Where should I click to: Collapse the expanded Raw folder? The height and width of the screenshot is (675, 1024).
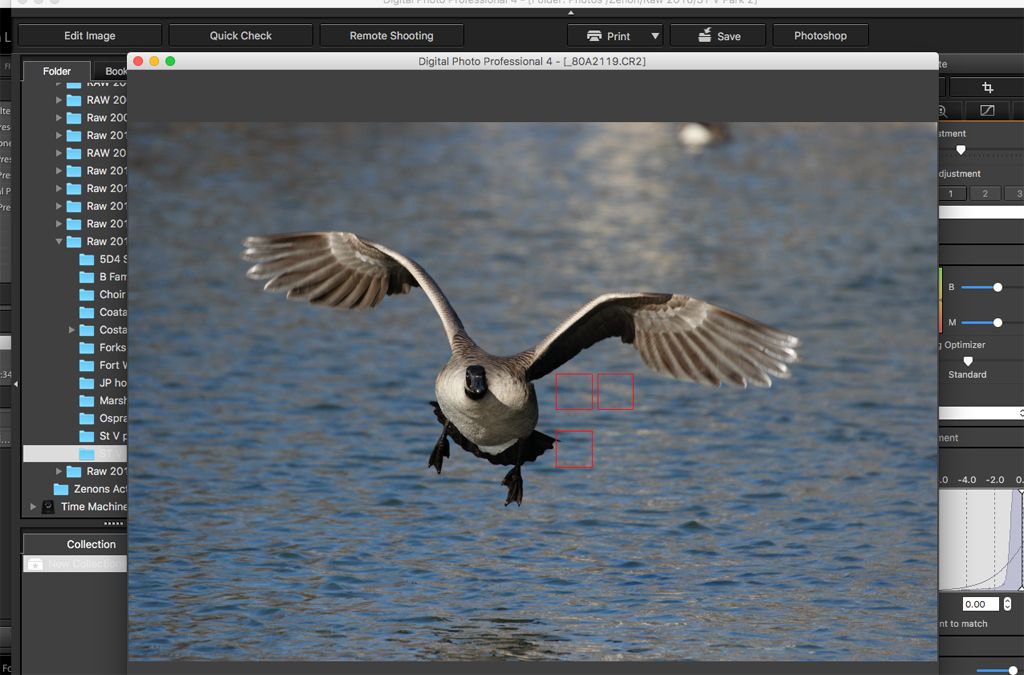coord(59,242)
